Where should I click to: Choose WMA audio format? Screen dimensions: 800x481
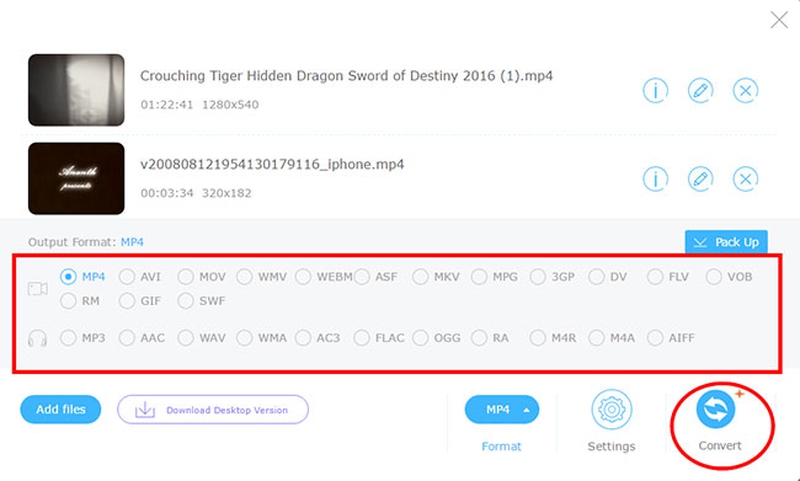point(244,338)
